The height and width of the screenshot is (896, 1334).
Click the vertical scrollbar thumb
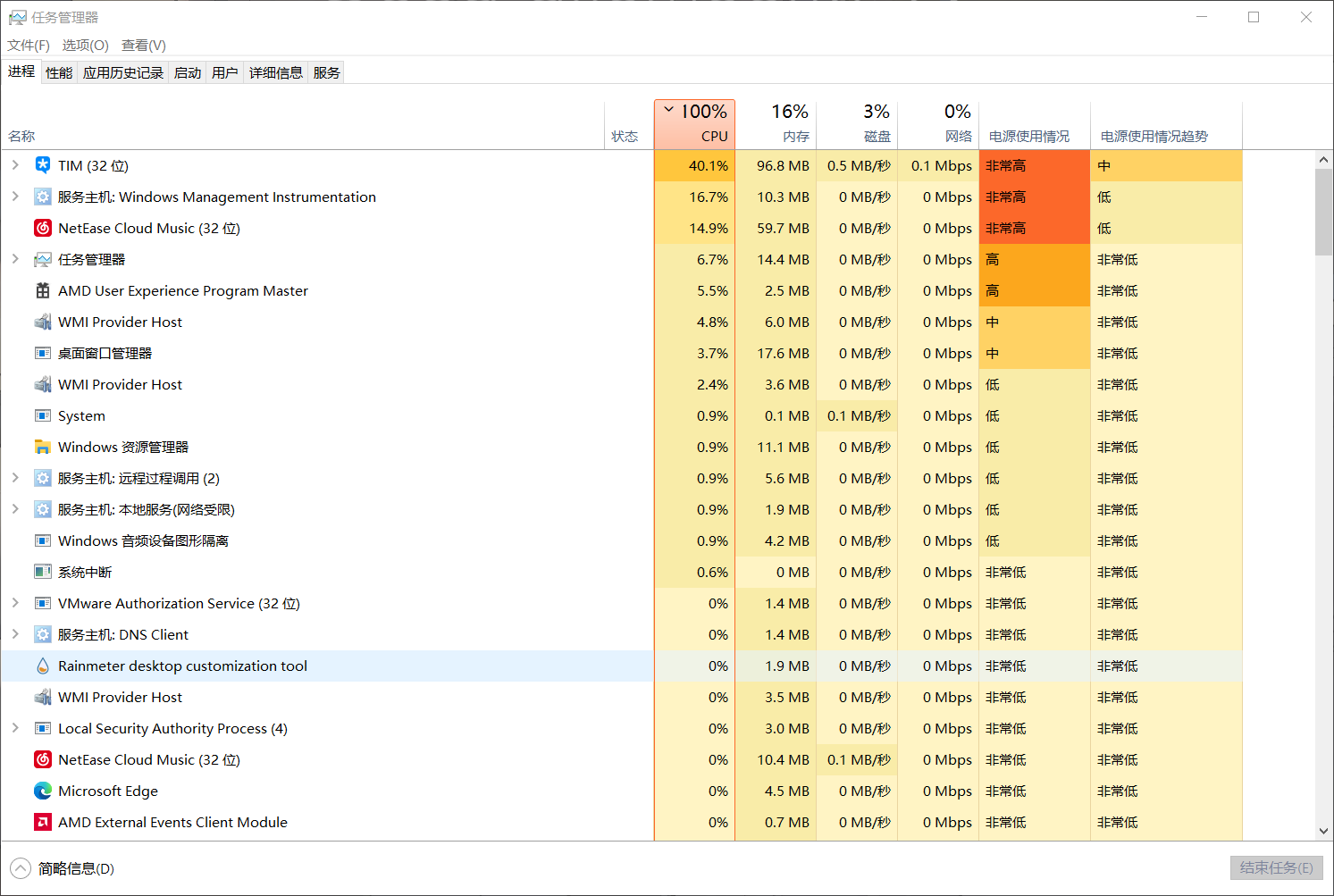pos(1323,212)
